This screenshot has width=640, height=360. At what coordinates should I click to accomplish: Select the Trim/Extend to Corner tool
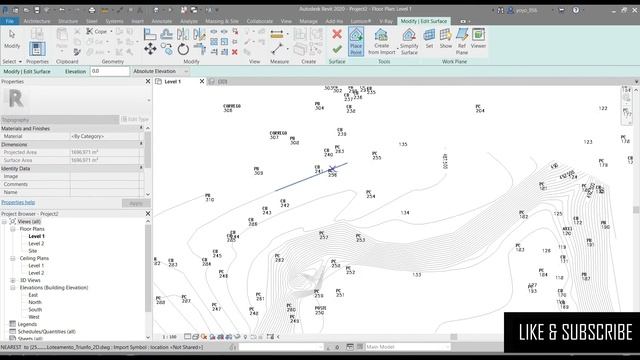pos(199,49)
